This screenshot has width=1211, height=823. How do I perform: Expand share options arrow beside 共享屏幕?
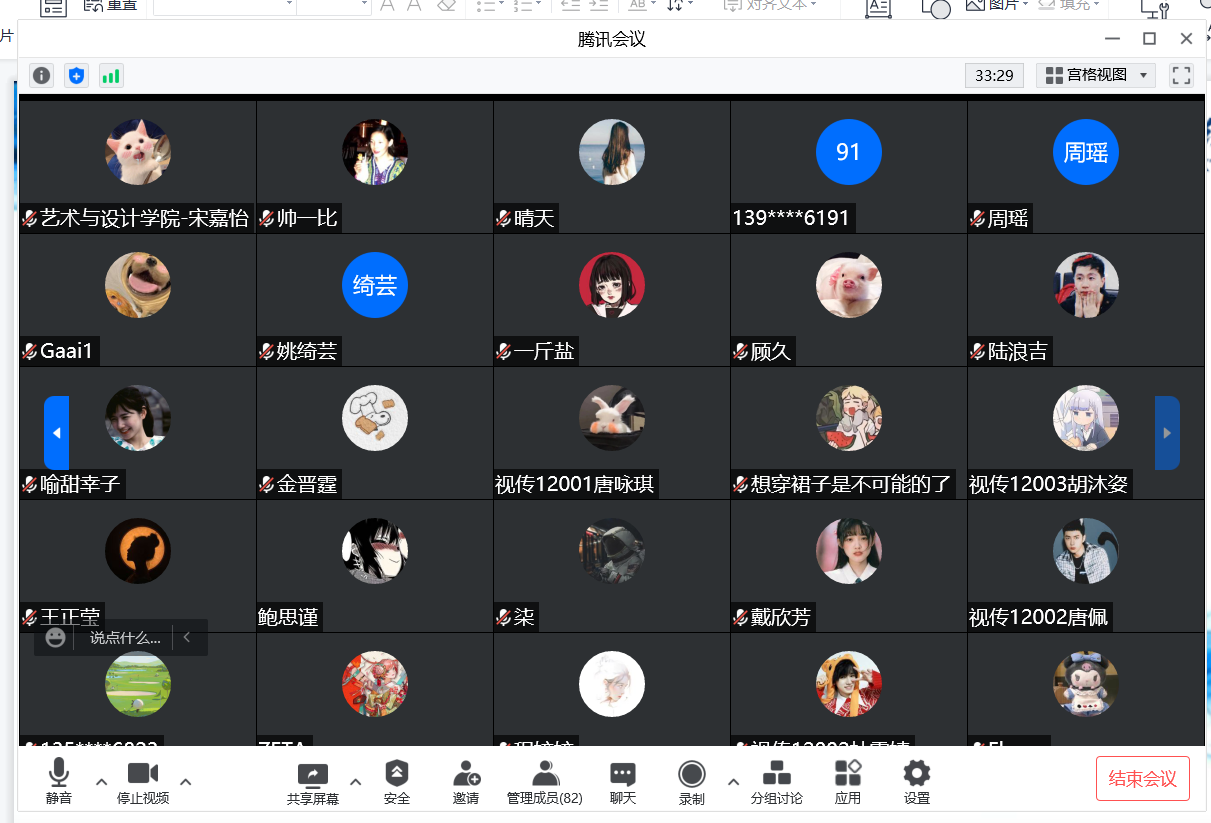click(355, 781)
